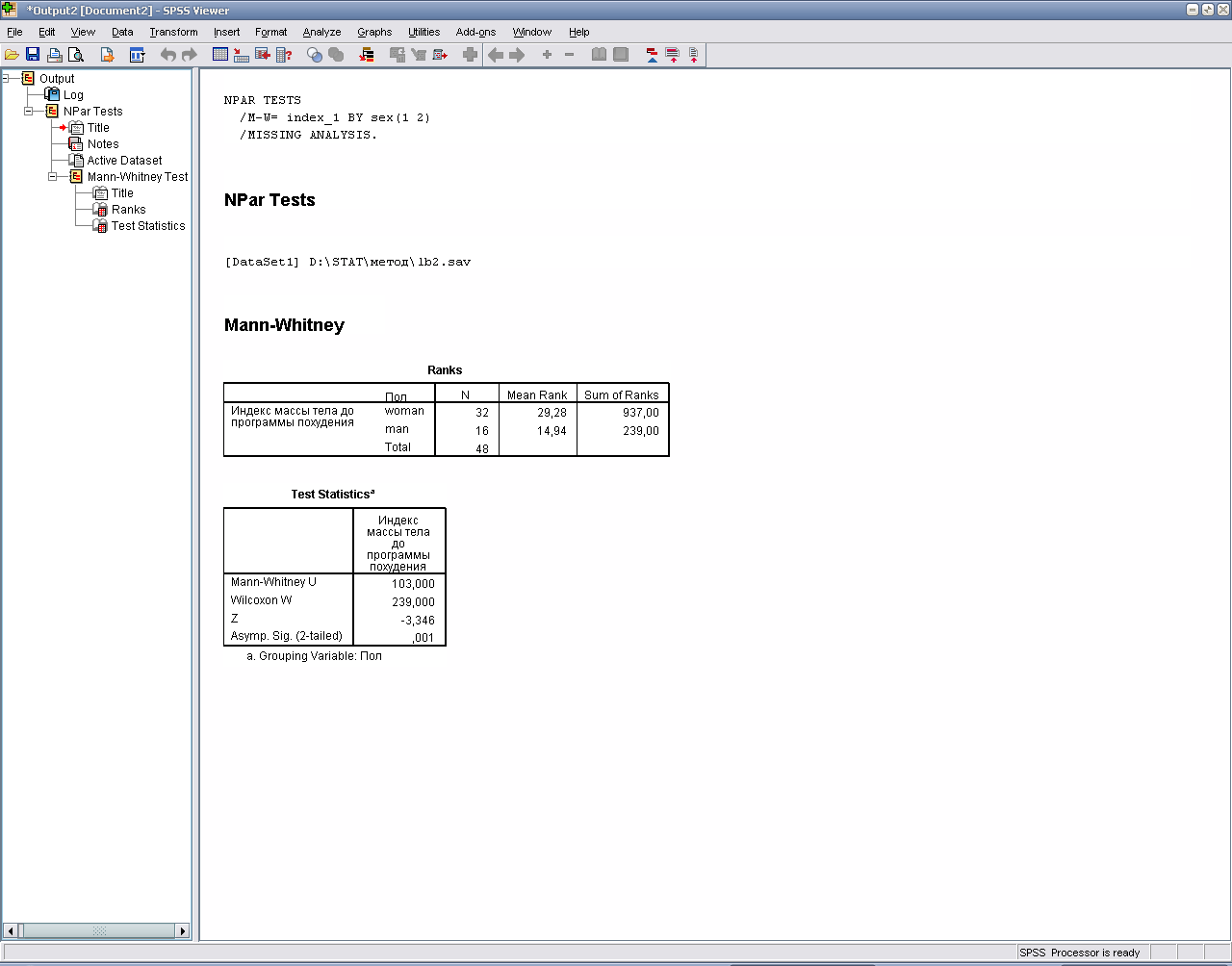
Task: Click the Insert Text icon
Action: pyautogui.click(x=692, y=55)
